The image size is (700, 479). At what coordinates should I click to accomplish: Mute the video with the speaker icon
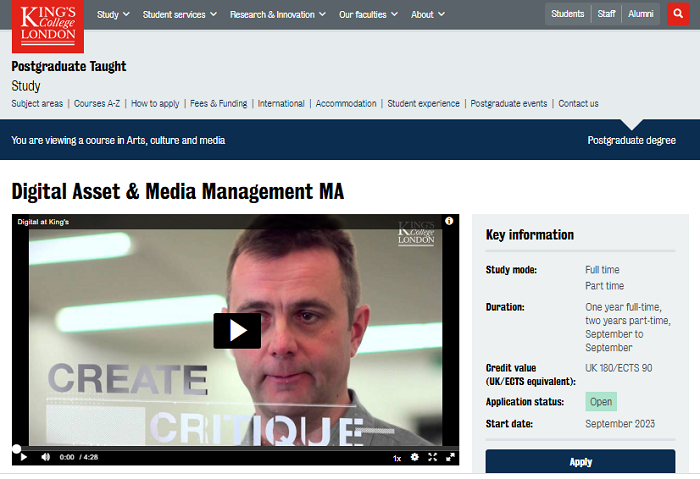click(45, 457)
